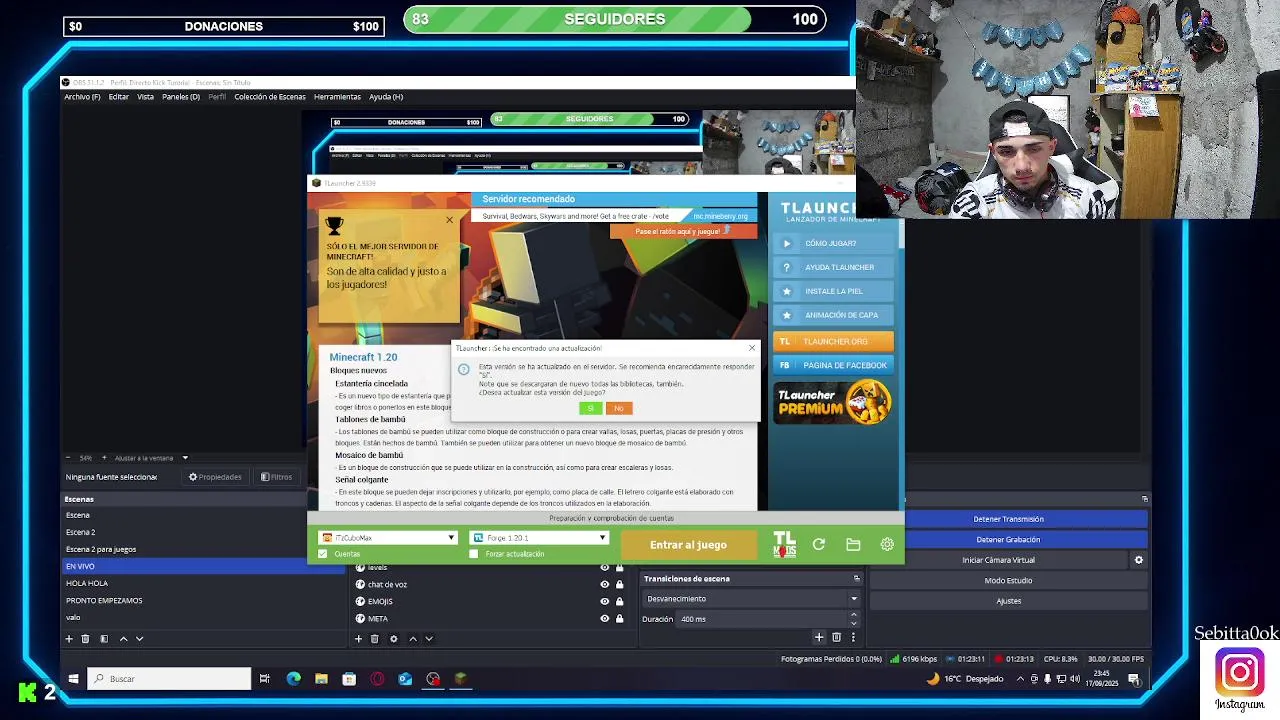Viewport: 1280px width, 720px height.
Task: Open source properties gear in sources toolbar
Action: tap(393, 639)
